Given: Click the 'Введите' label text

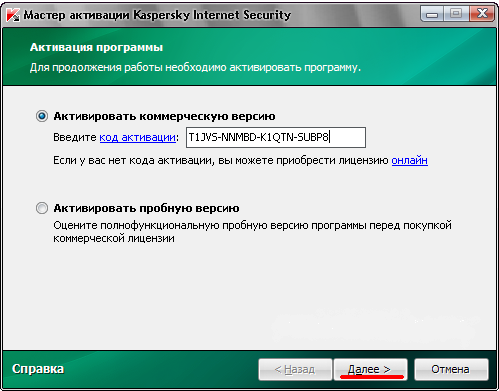Looking at the screenshot, I should tap(75, 137).
